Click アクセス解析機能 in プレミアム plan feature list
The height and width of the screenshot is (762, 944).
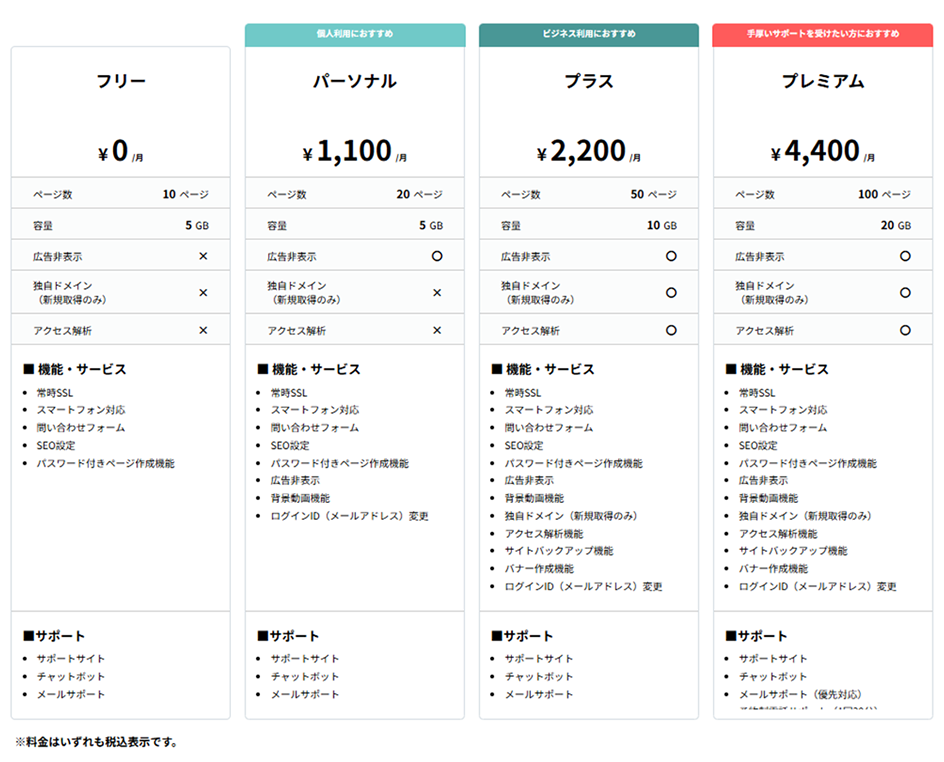pyautogui.click(x=778, y=533)
